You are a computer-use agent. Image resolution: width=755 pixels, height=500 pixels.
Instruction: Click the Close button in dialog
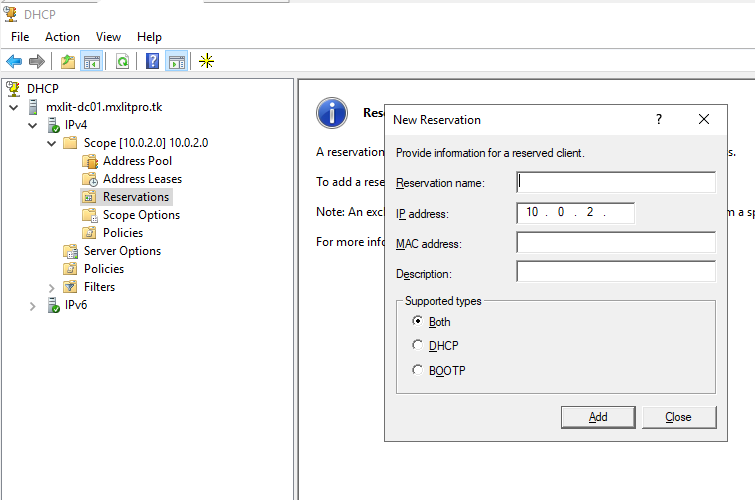(679, 417)
